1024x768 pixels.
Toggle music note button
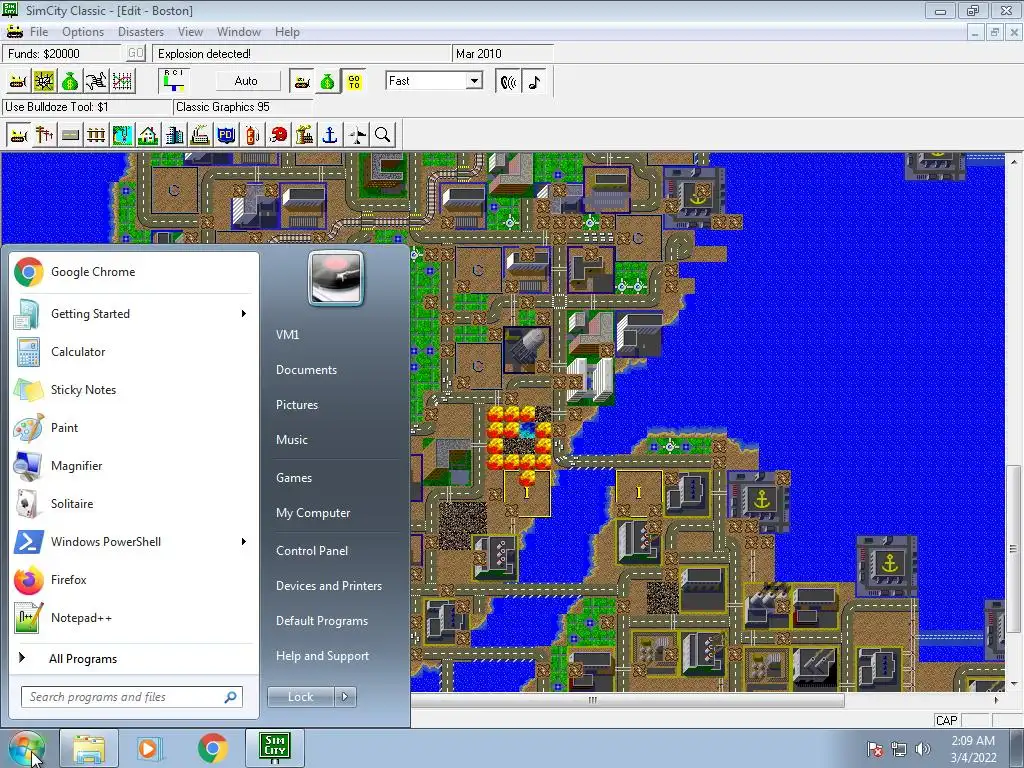click(535, 82)
